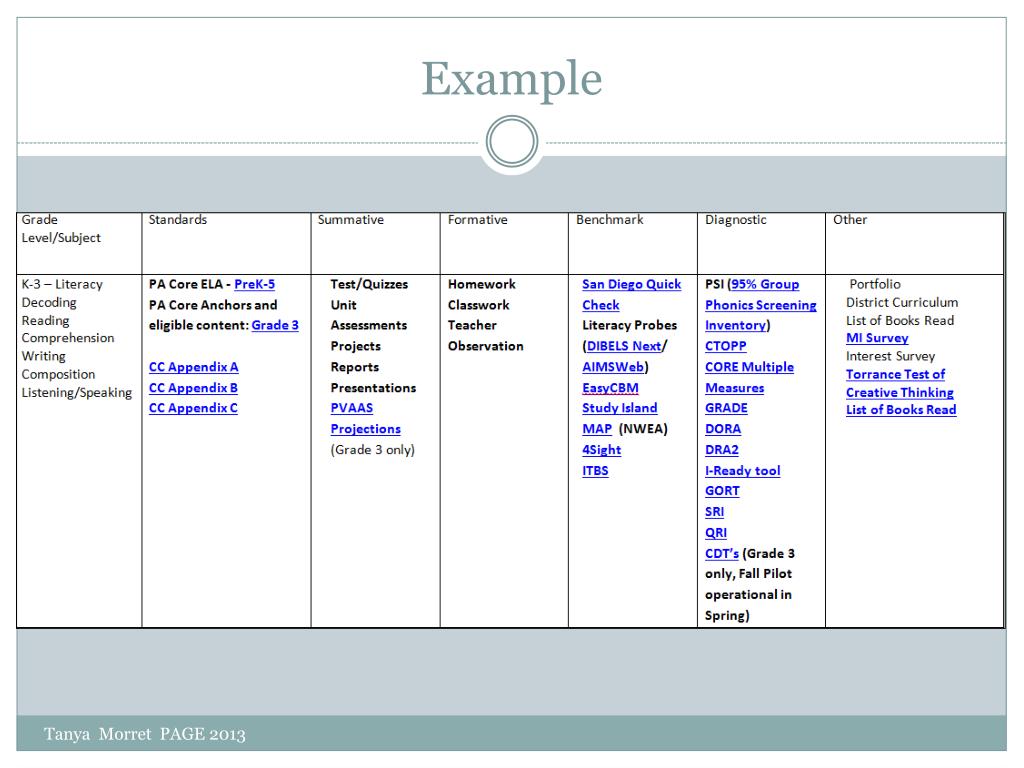The image size is (1024, 768).
Task: Click the Test/Quizzes text
Action: tap(369, 284)
